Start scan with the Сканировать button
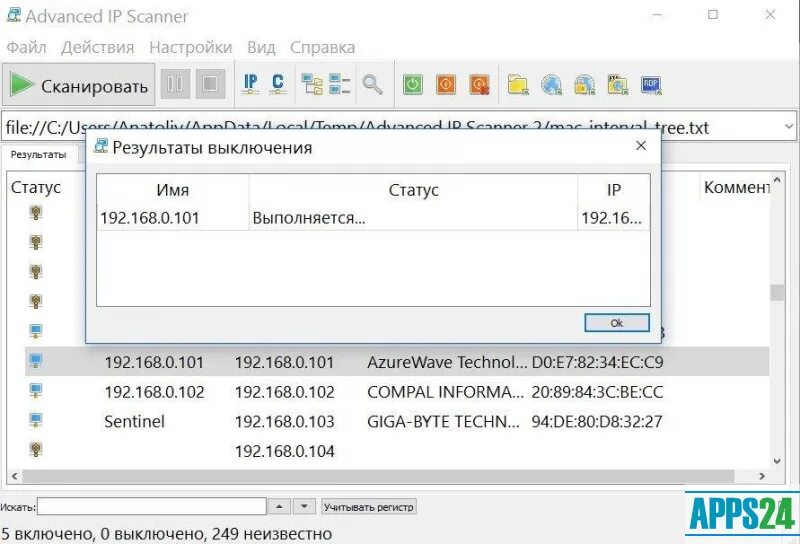 (79, 85)
